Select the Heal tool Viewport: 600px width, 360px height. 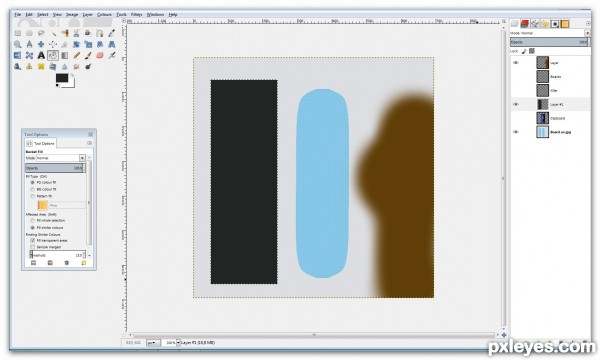pyautogui.click(x=41, y=67)
